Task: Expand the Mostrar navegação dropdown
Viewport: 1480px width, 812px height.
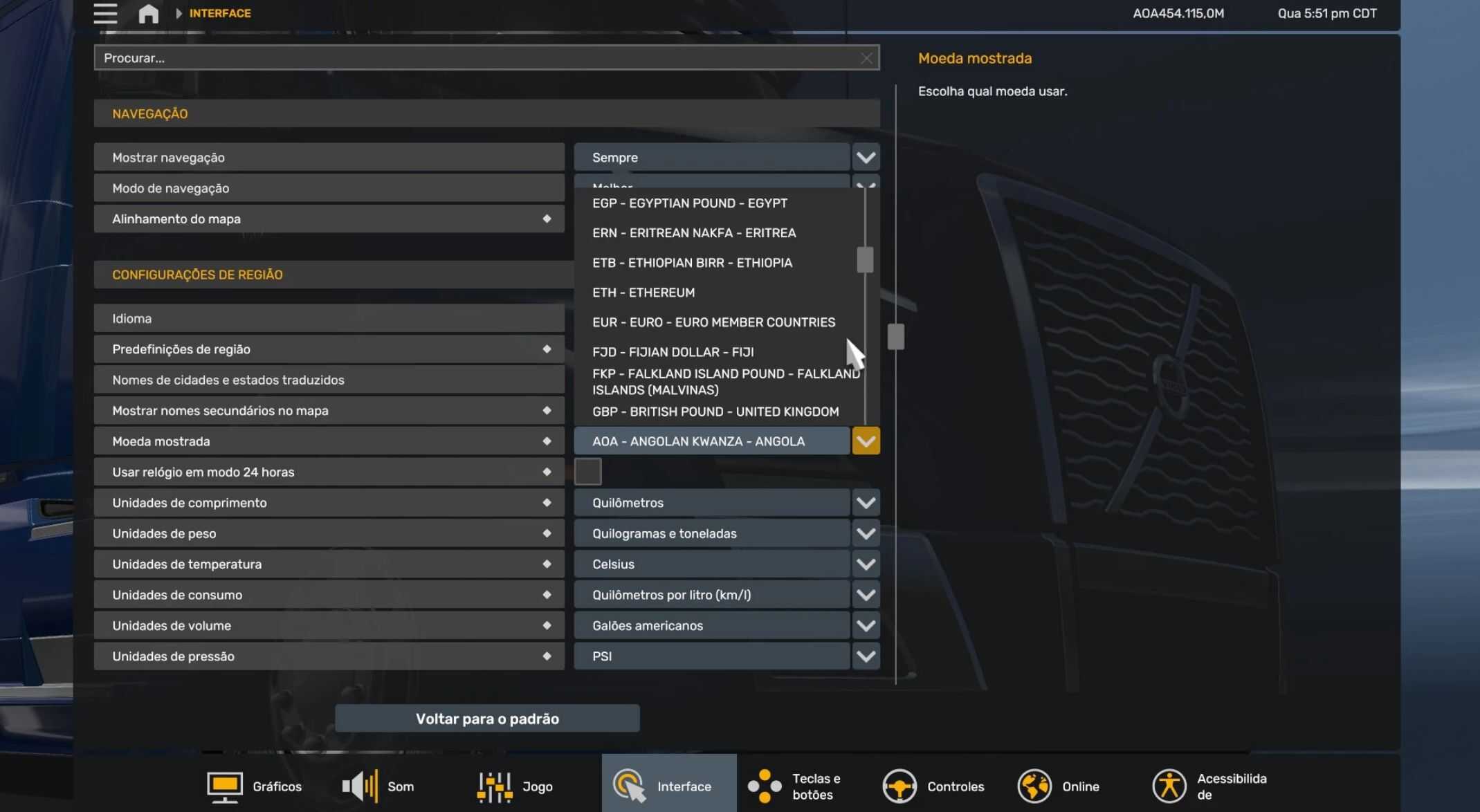Action: point(866,158)
